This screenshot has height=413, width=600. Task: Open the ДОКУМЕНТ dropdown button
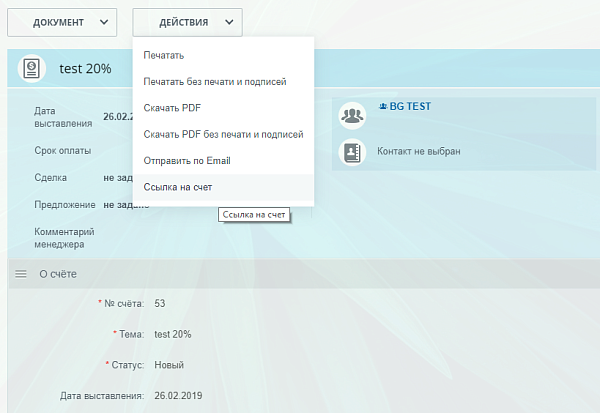(x=62, y=23)
